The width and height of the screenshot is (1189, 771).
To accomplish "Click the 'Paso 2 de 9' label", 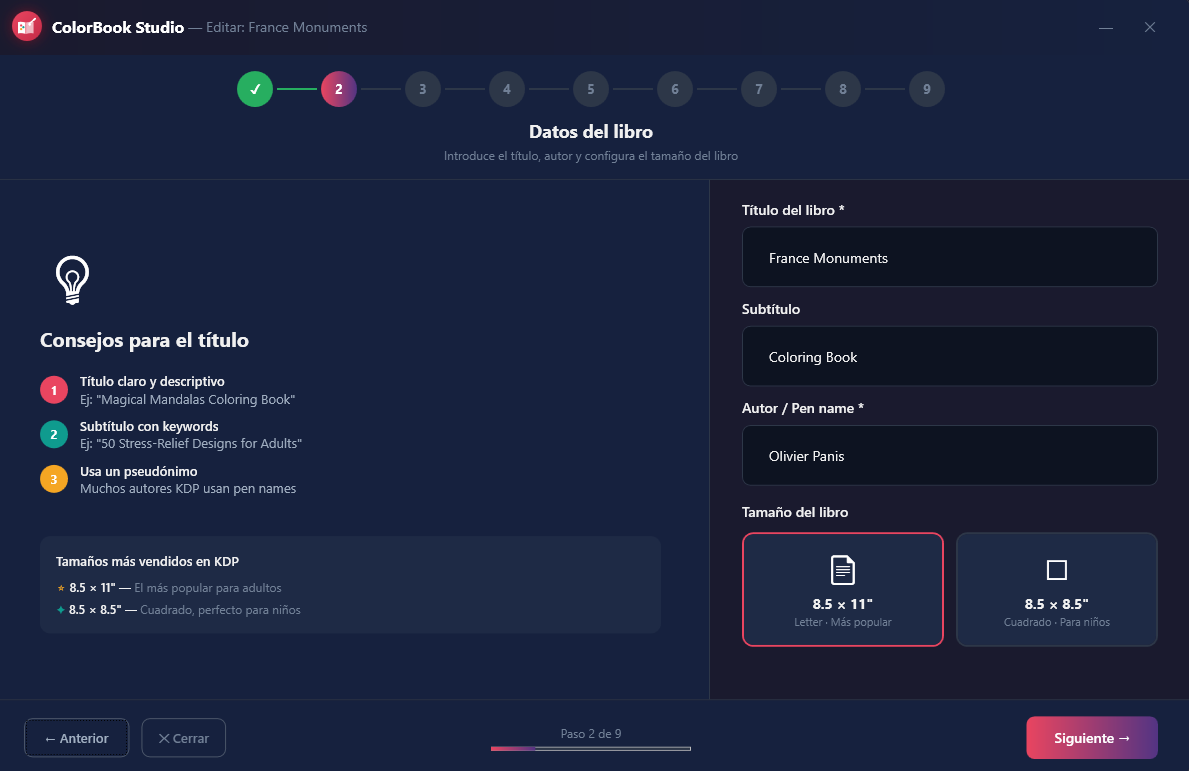I will click(591, 733).
